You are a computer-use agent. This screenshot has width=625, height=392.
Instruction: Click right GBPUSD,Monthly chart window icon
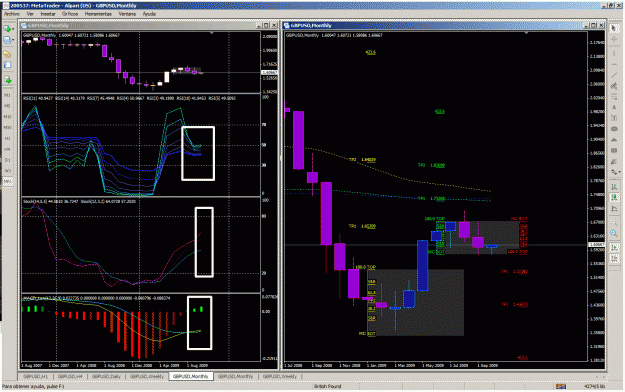[286, 25]
